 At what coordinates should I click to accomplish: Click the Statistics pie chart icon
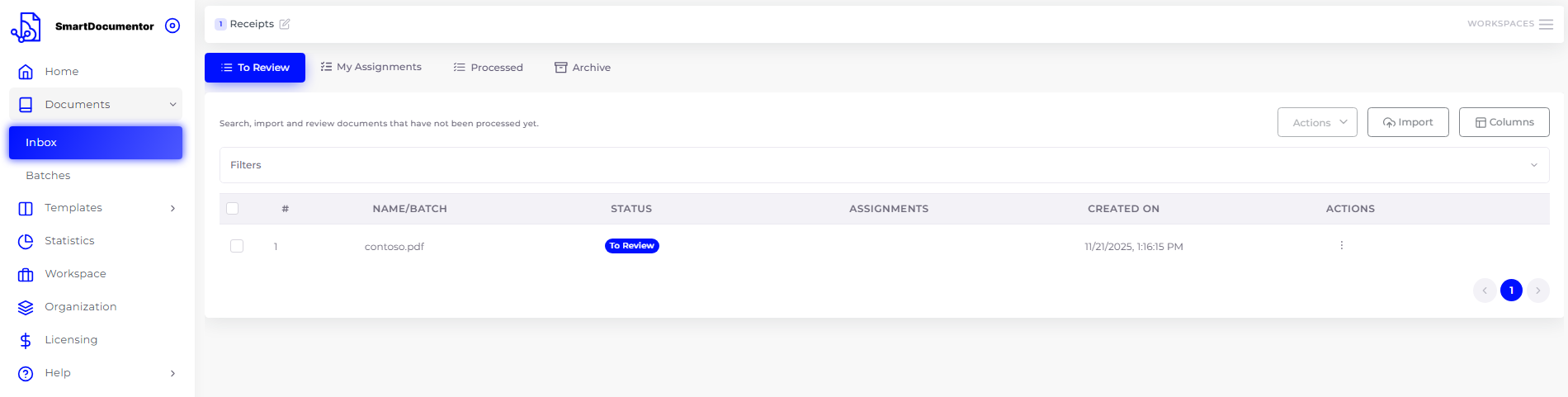point(26,241)
